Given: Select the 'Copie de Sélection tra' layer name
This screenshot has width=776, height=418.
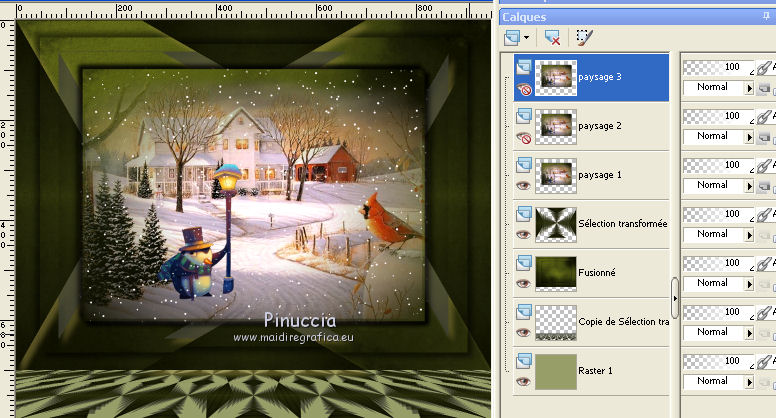Looking at the screenshot, I should click(624, 322).
